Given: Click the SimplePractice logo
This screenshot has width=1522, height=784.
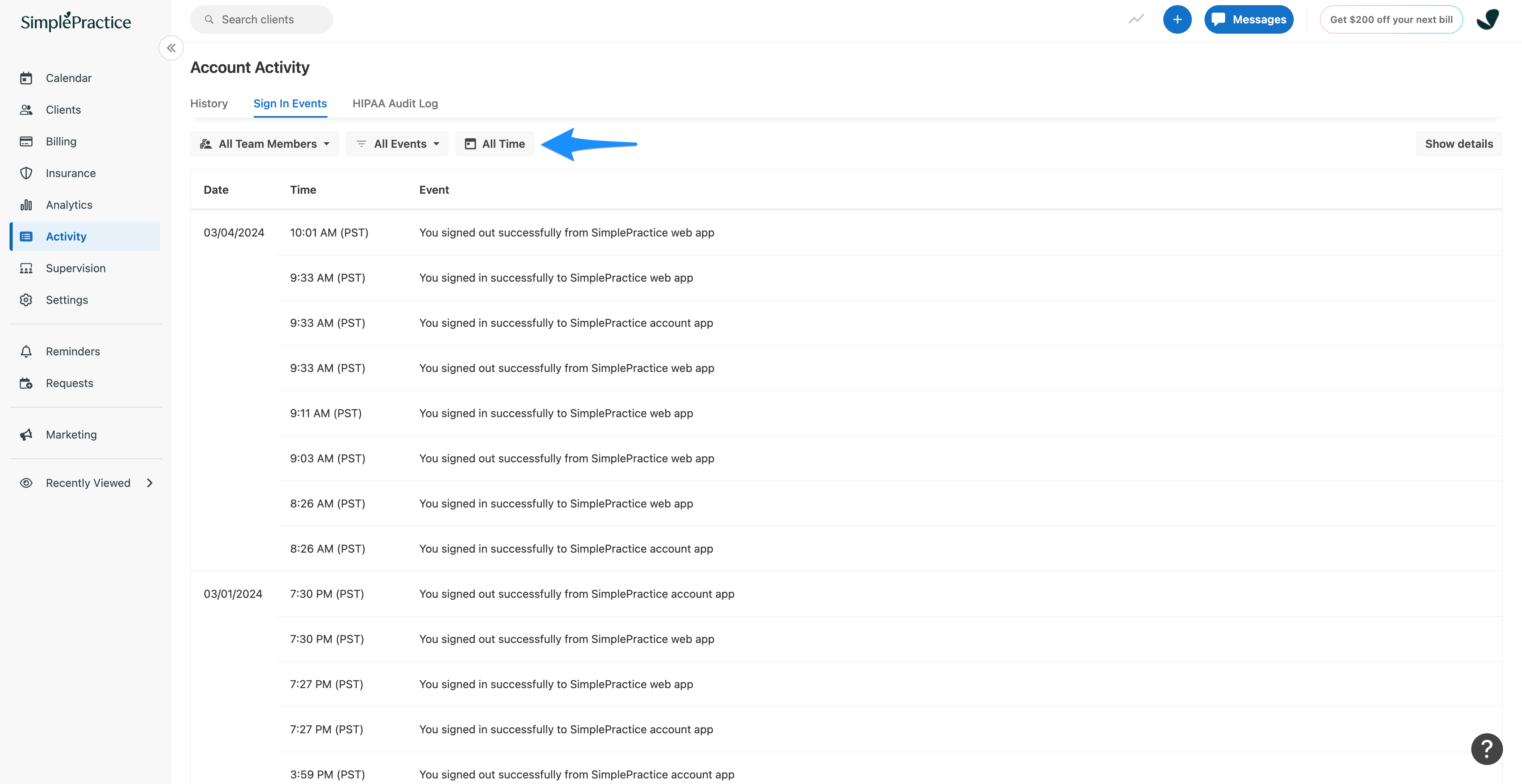Looking at the screenshot, I should (76, 21).
